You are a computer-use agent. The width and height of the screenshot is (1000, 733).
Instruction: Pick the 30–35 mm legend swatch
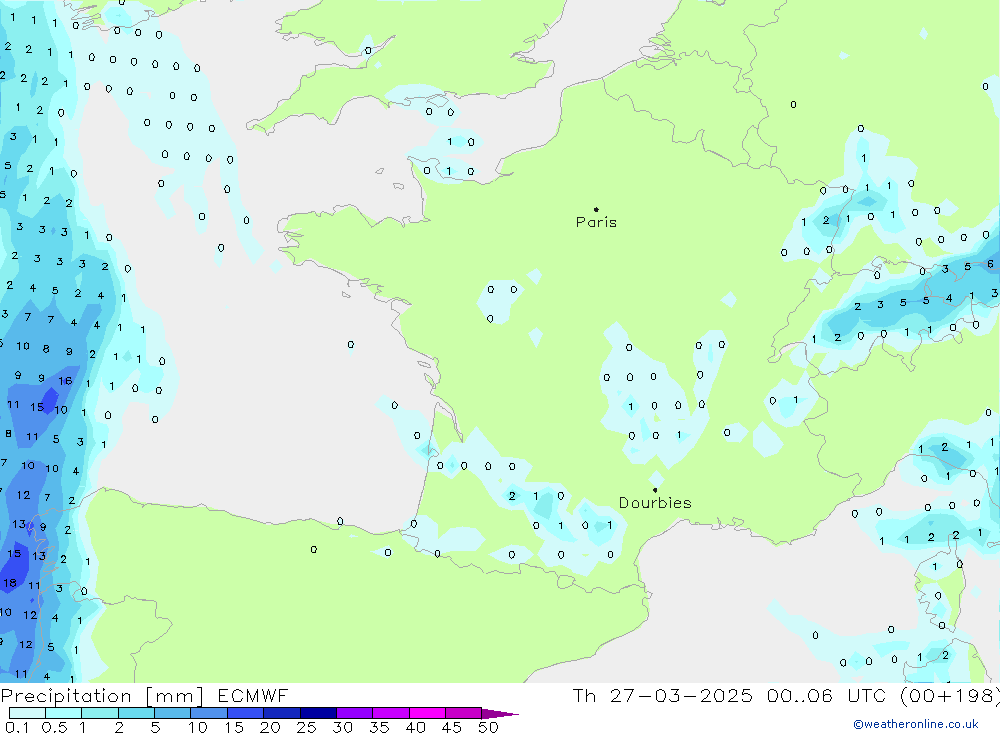pos(354,713)
